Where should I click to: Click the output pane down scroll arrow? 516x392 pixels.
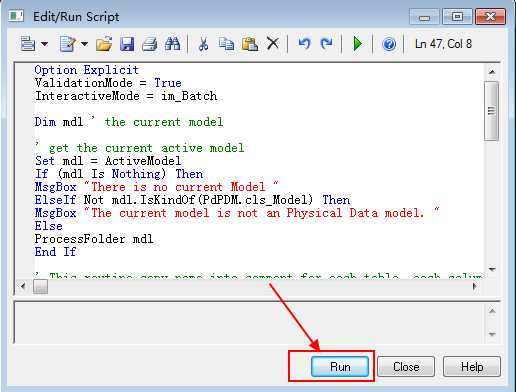point(492,334)
